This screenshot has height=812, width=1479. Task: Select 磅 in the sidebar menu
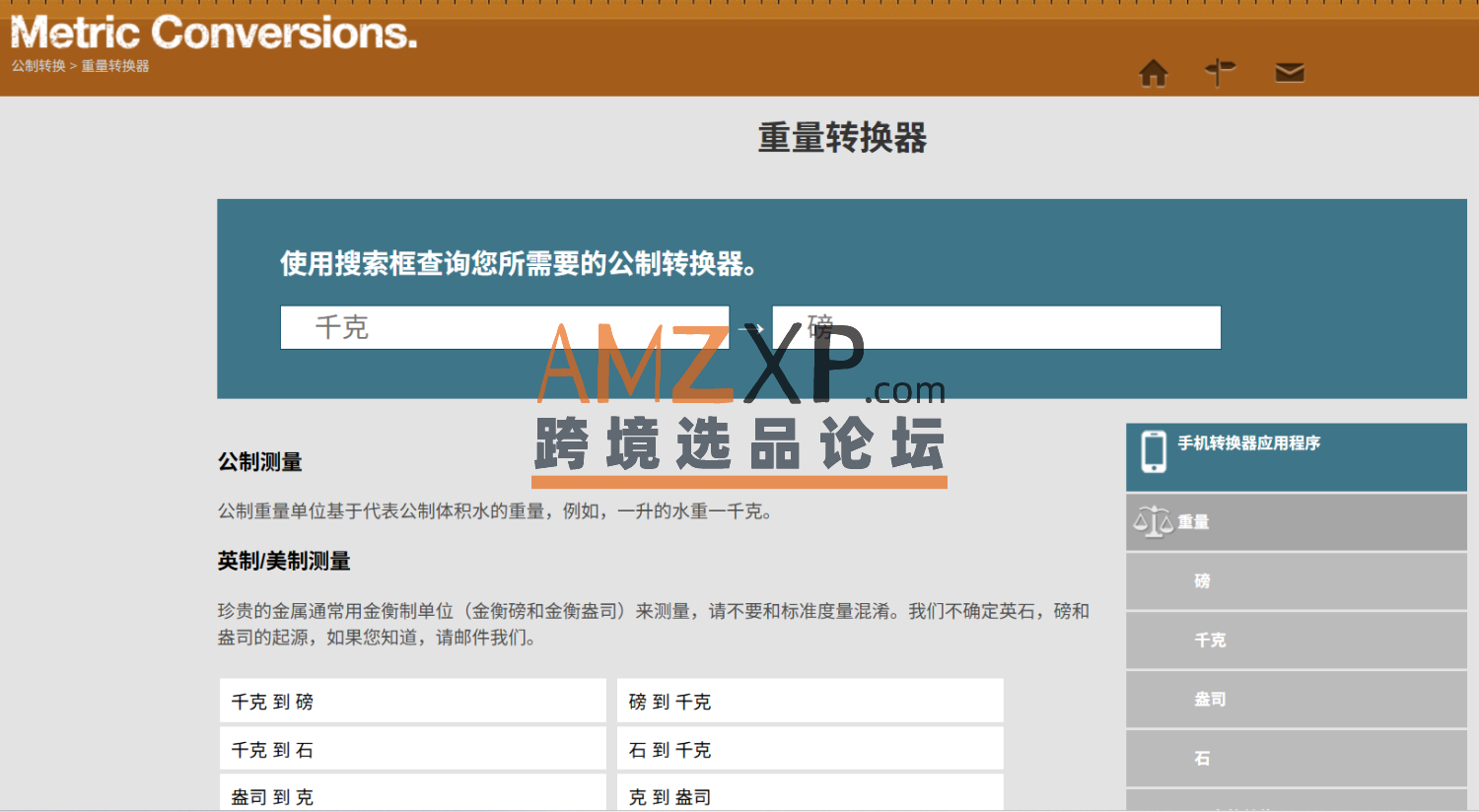(x=1202, y=581)
